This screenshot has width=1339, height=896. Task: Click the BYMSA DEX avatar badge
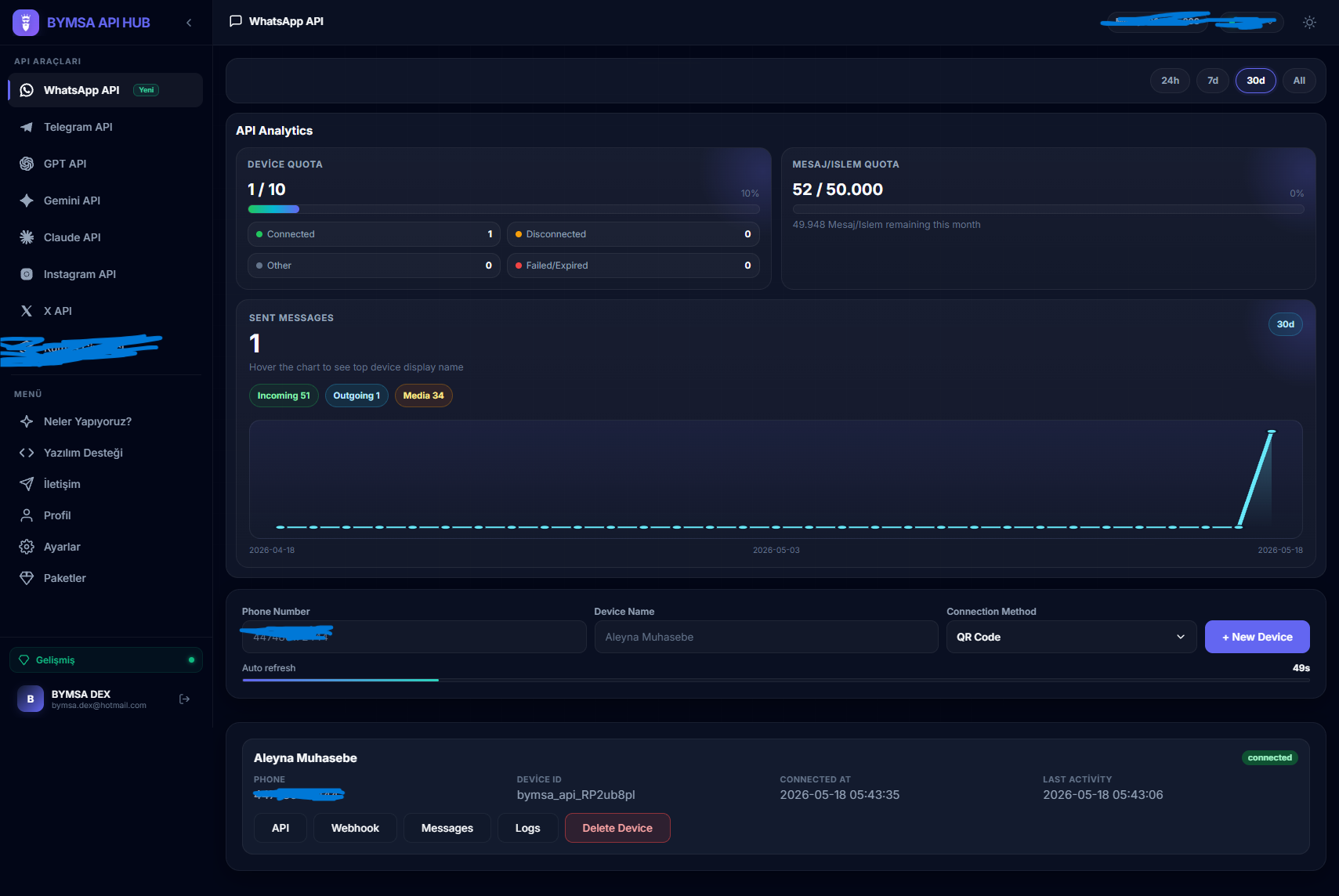[x=31, y=699]
